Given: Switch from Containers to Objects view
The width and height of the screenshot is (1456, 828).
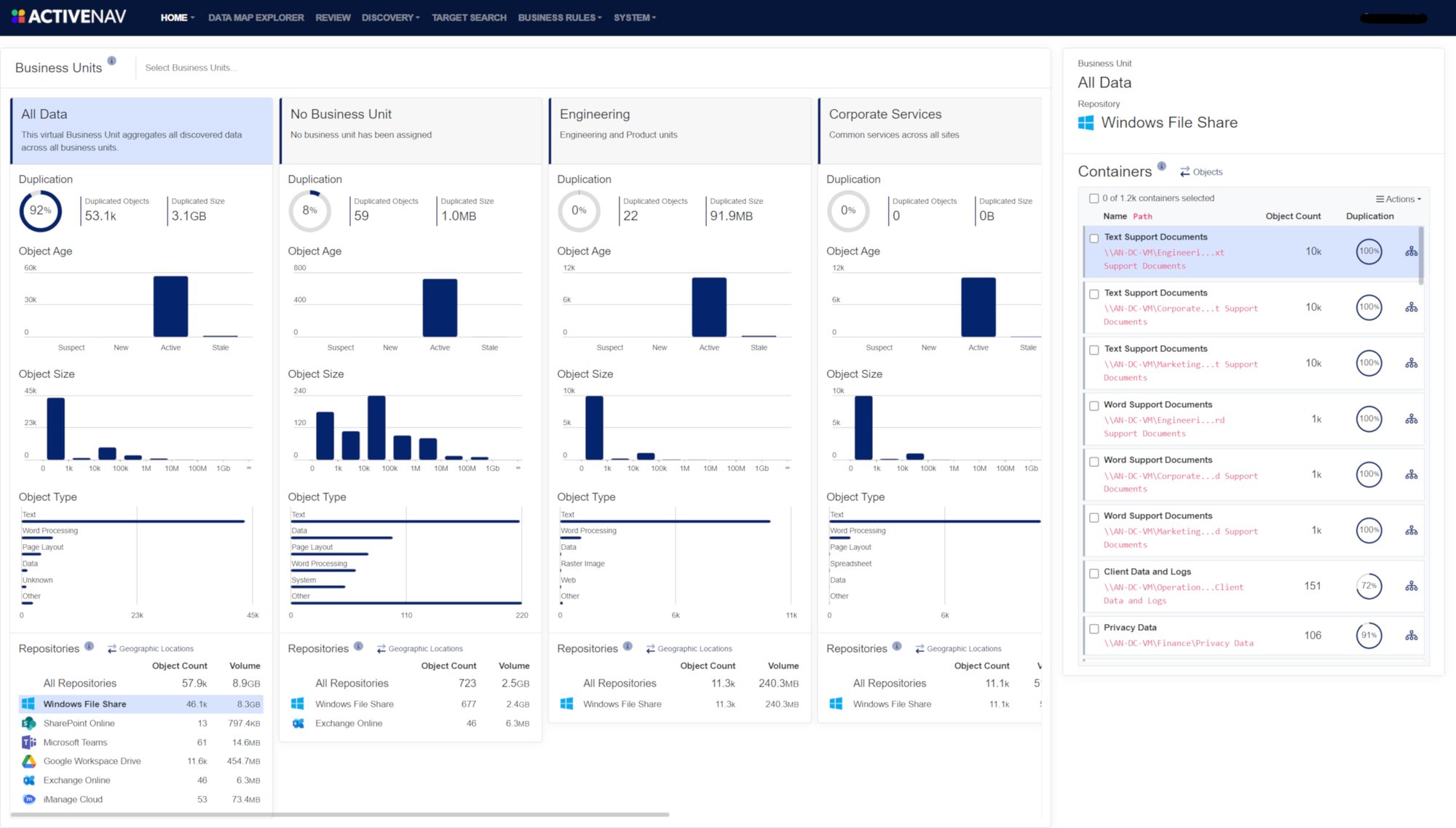Looking at the screenshot, I should (1201, 172).
